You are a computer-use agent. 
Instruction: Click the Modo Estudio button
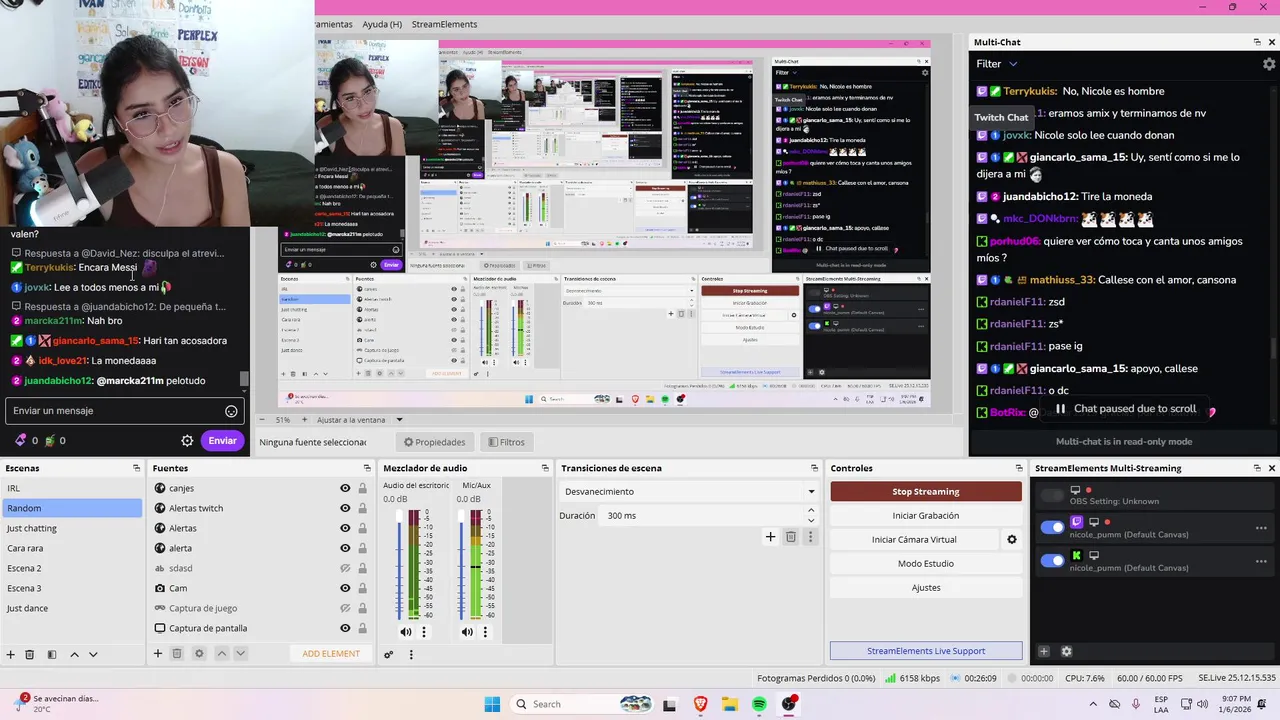coord(926,564)
